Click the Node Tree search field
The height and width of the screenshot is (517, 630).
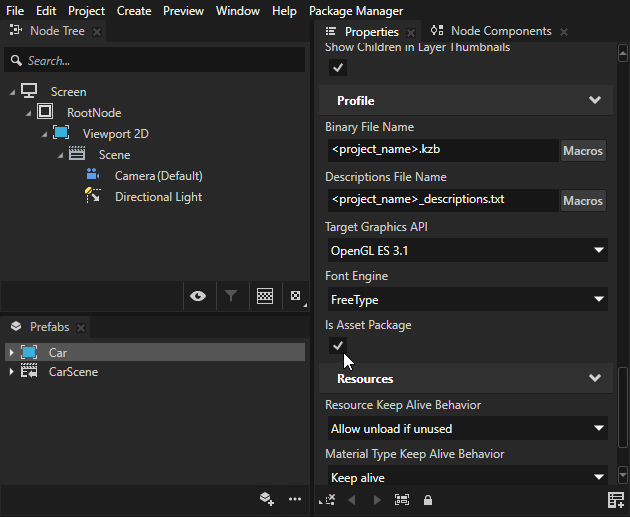click(154, 61)
